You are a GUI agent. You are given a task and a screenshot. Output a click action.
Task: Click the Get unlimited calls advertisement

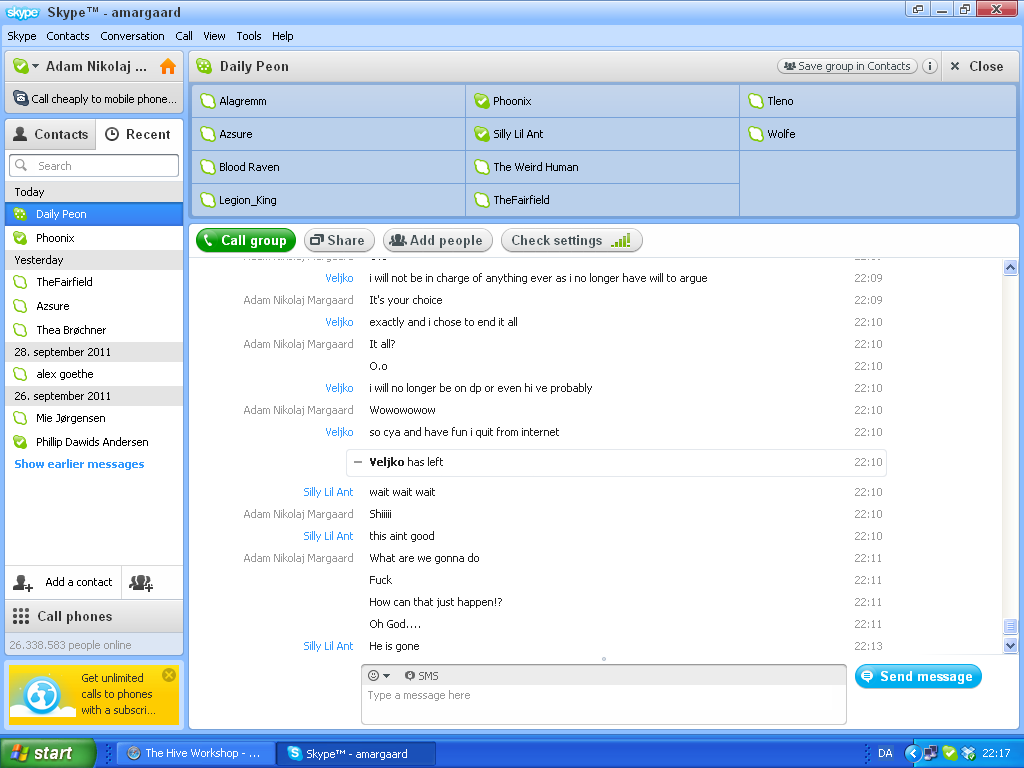[x=93, y=694]
